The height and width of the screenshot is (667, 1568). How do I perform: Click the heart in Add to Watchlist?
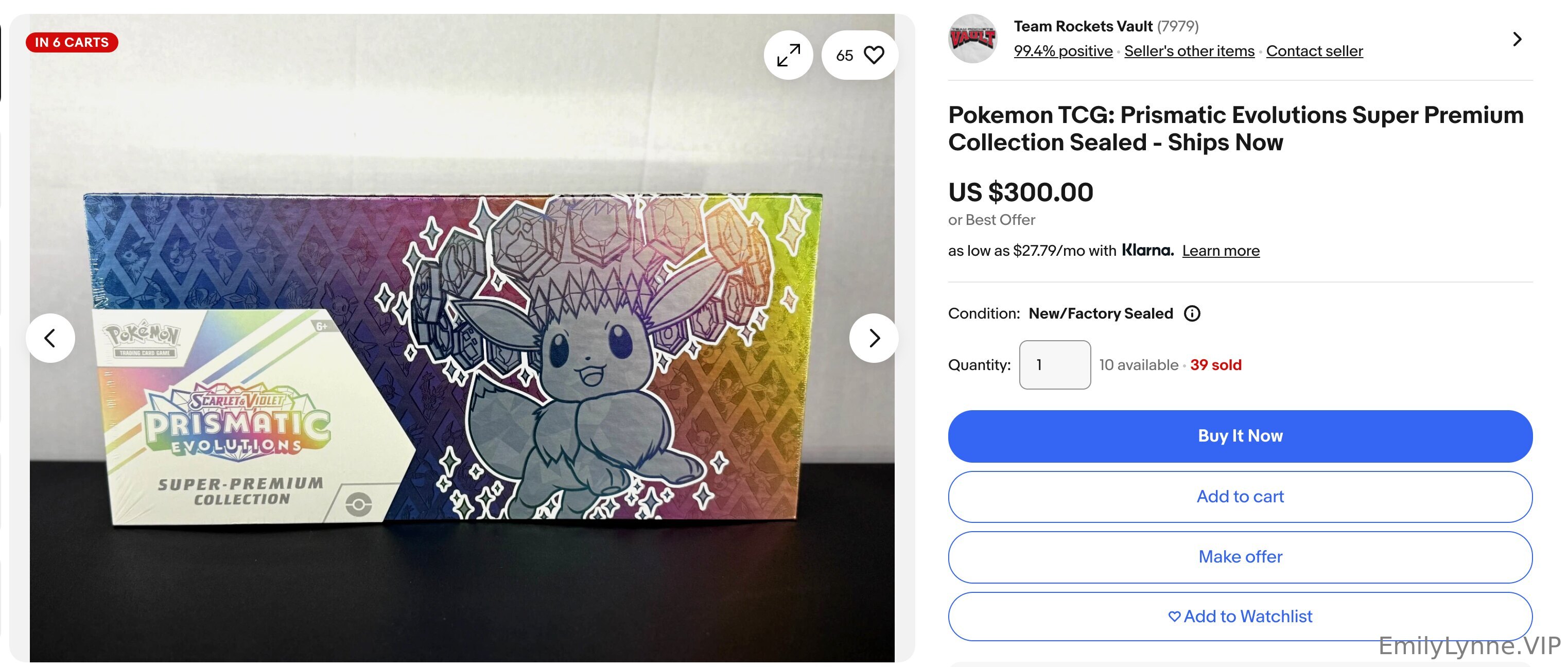(x=1174, y=617)
